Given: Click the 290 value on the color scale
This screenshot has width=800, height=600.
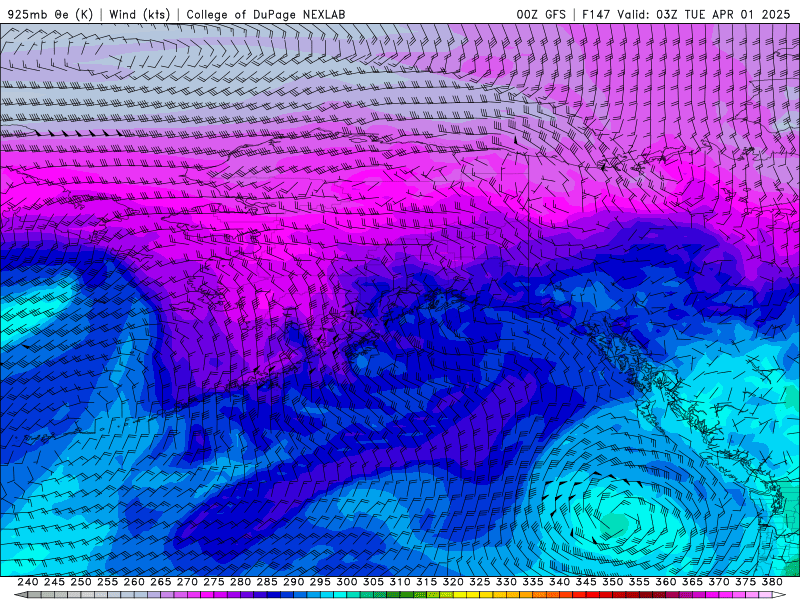Looking at the screenshot, I should point(293,582).
